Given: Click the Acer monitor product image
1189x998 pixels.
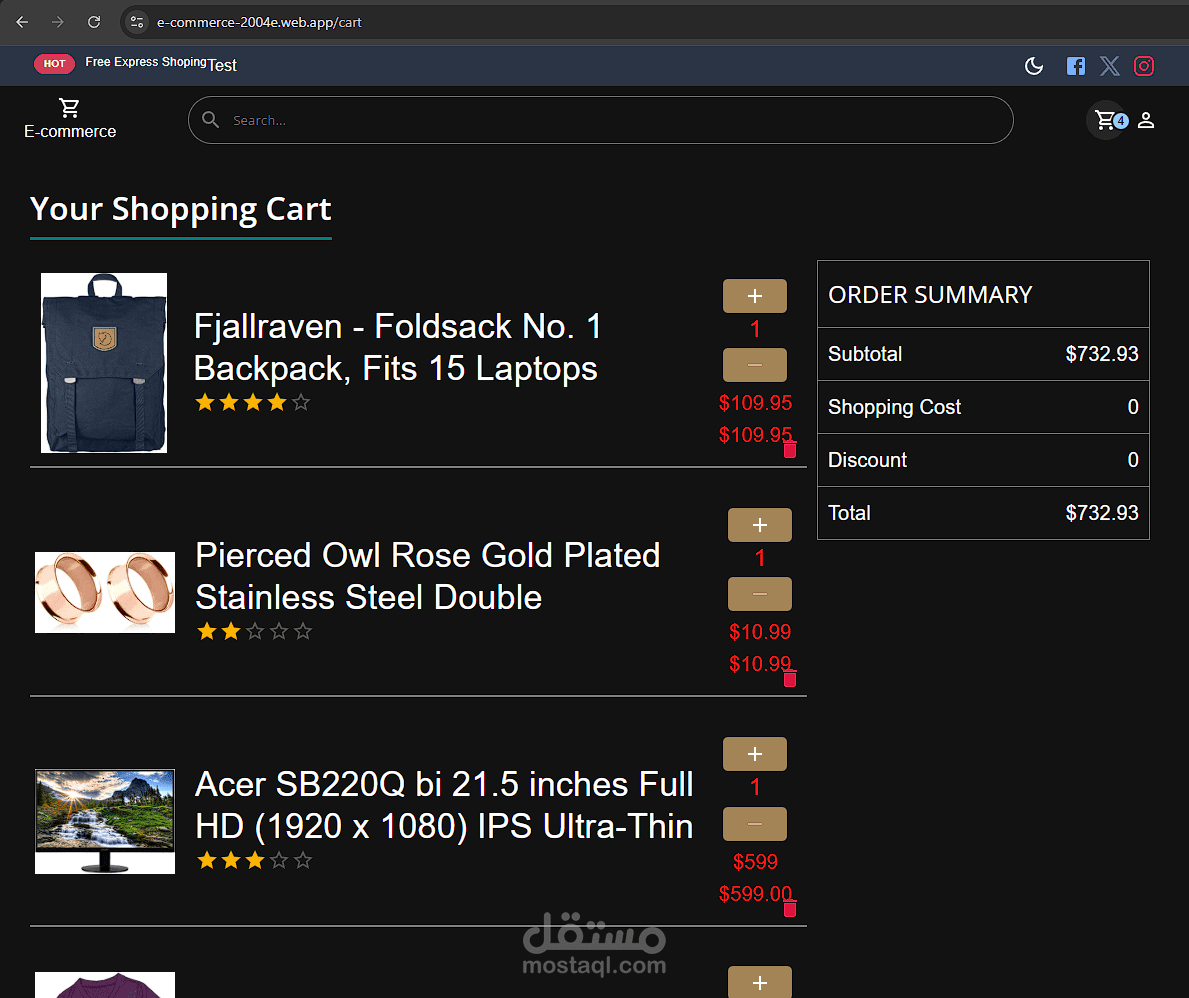Looking at the screenshot, I should click(105, 821).
